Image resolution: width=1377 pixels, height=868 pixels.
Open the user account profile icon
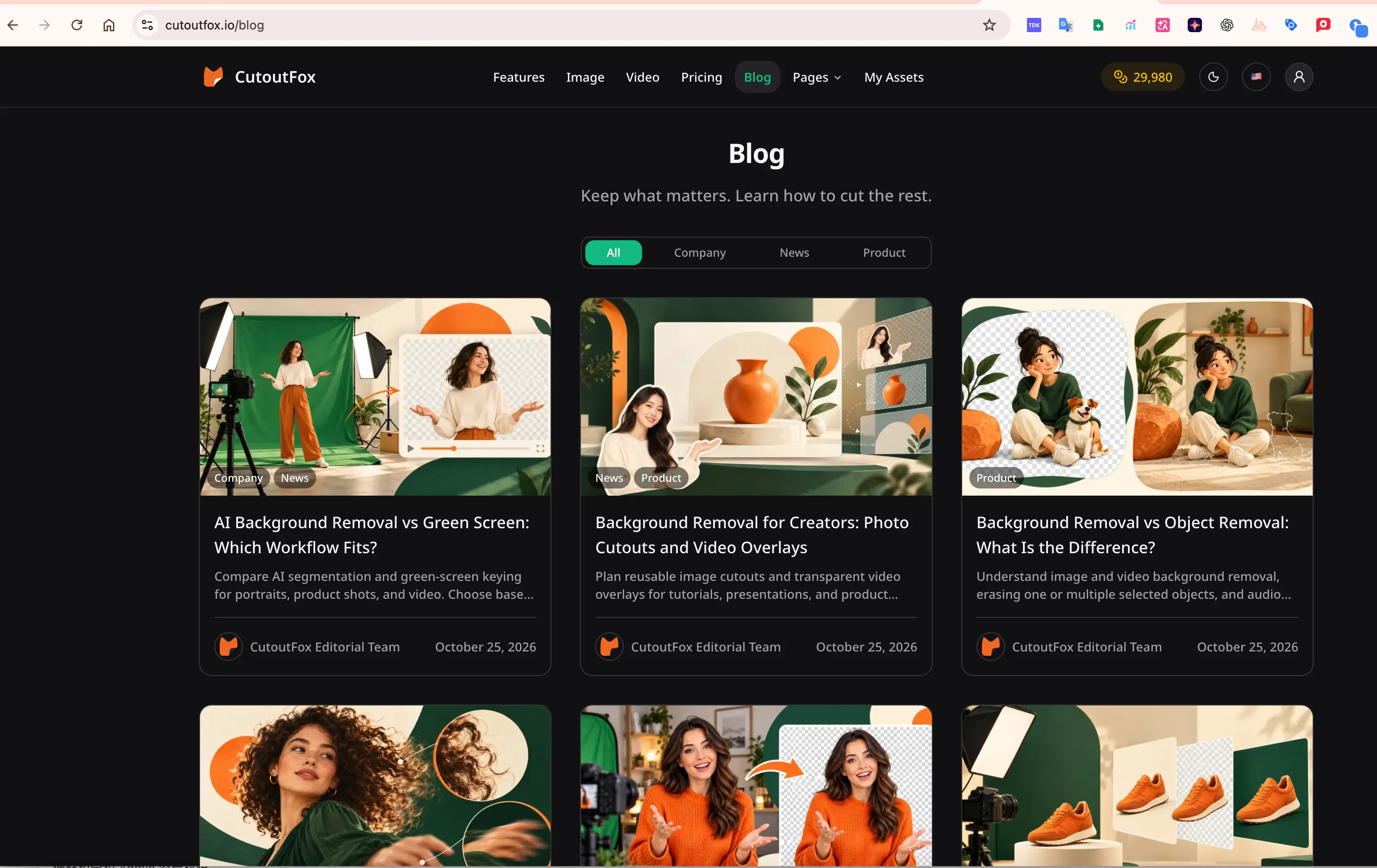click(x=1299, y=77)
